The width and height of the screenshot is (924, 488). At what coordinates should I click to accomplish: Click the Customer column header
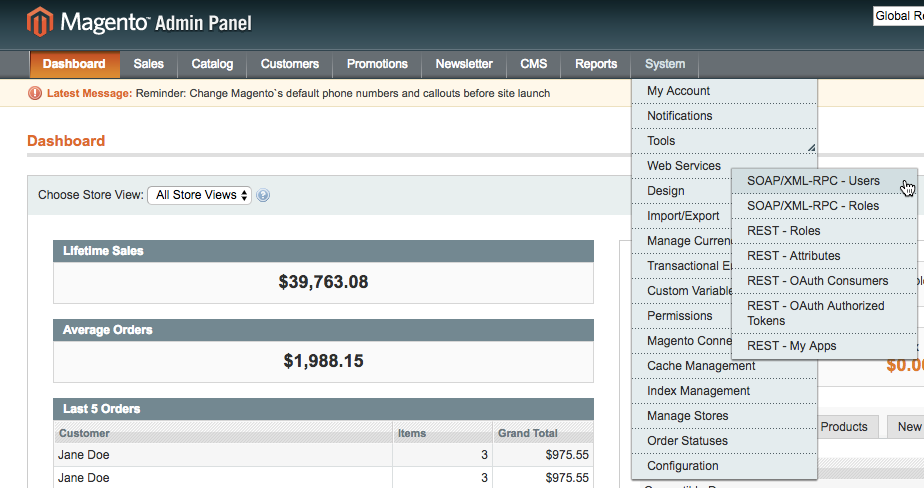[x=223, y=433]
